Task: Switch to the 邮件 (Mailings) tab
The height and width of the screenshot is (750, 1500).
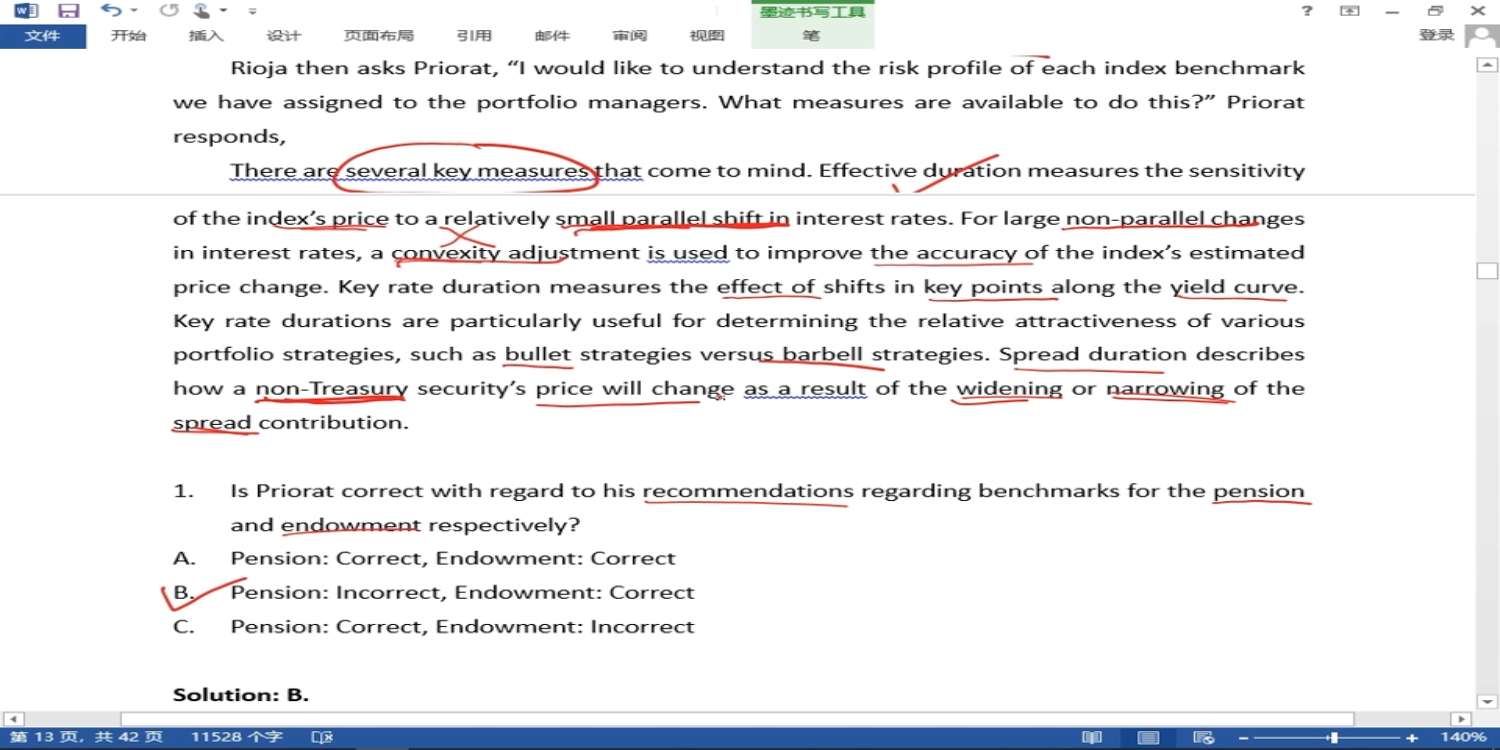Action: point(552,36)
